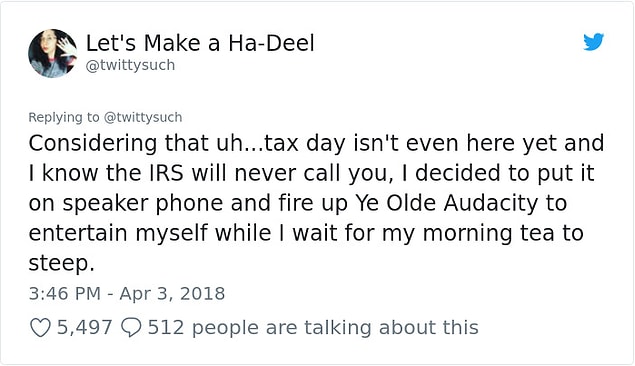This screenshot has width=635, height=366.
Task: Click the Twitter bird logo
Action: 593,42
